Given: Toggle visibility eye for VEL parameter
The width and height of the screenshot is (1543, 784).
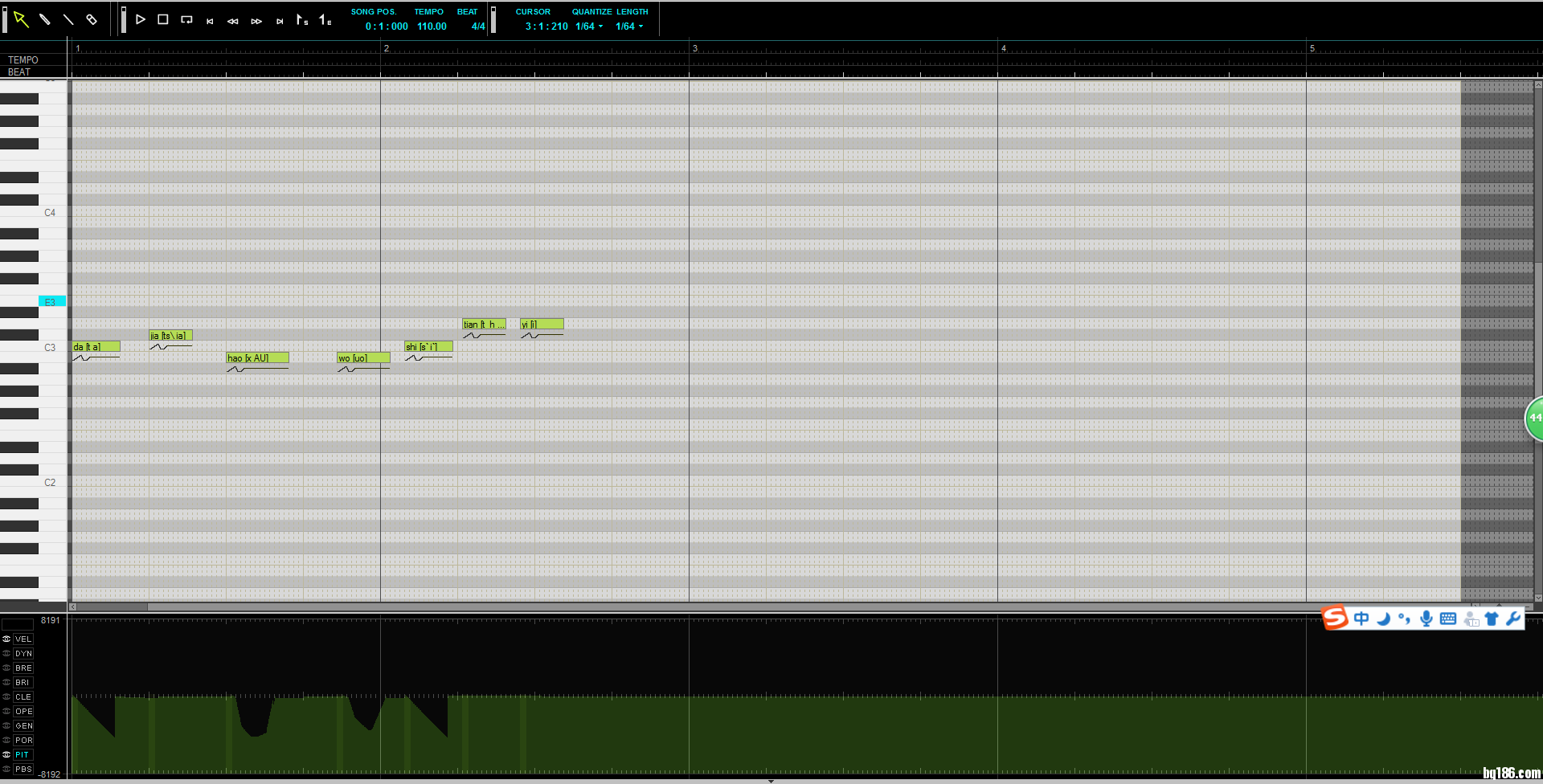Looking at the screenshot, I should tap(6, 639).
